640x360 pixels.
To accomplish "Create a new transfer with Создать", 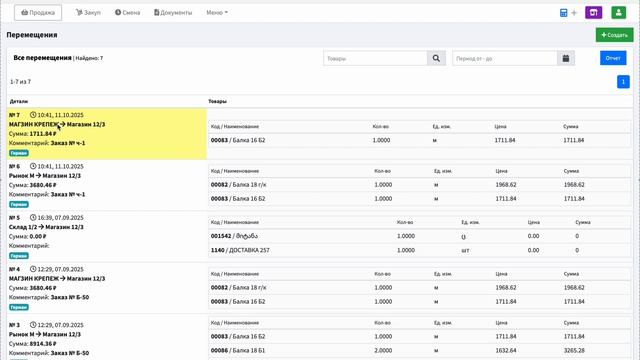I will point(614,35).
